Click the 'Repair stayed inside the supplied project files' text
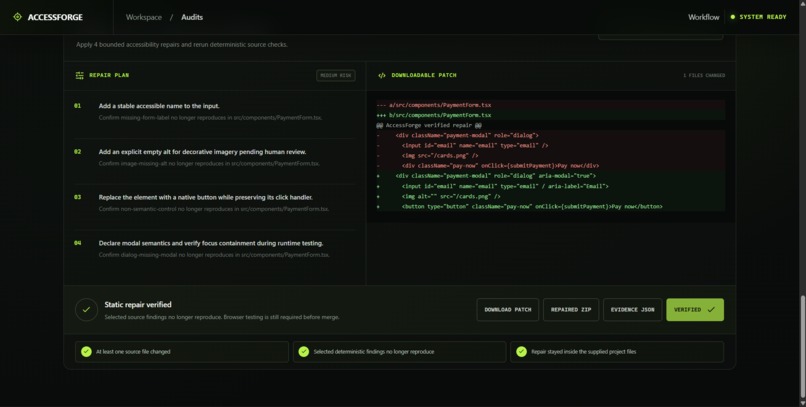Screen dimensions: 806x407 pos(583,352)
